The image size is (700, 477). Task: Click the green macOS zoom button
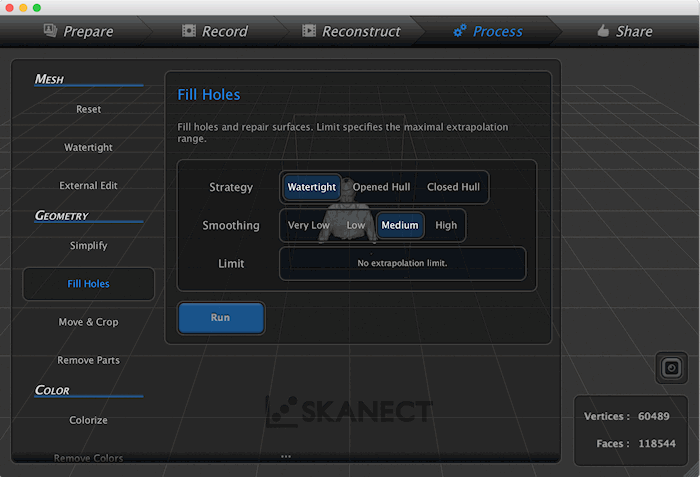(x=37, y=8)
